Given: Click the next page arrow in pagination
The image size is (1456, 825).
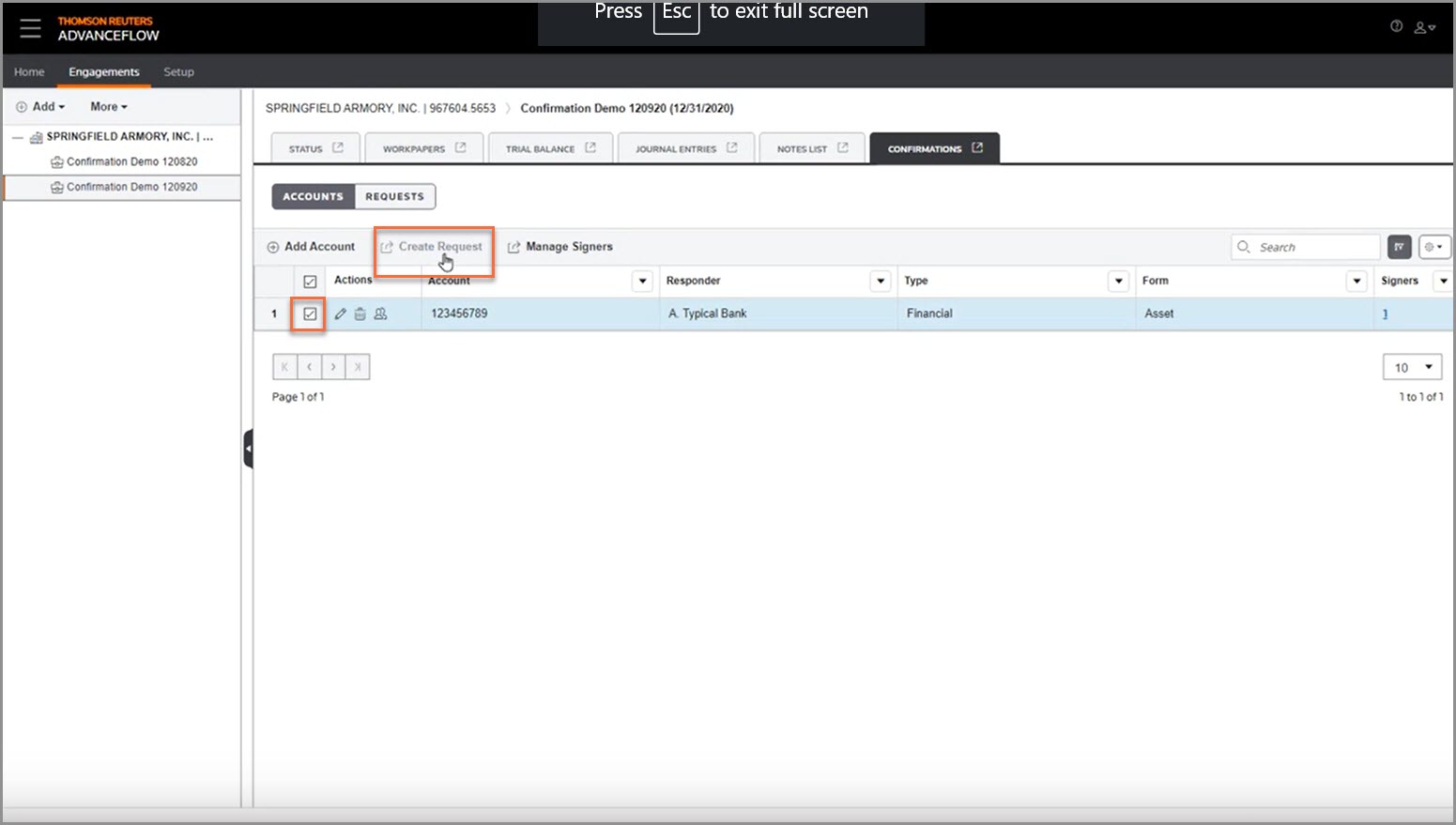Looking at the screenshot, I should pos(333,366).
